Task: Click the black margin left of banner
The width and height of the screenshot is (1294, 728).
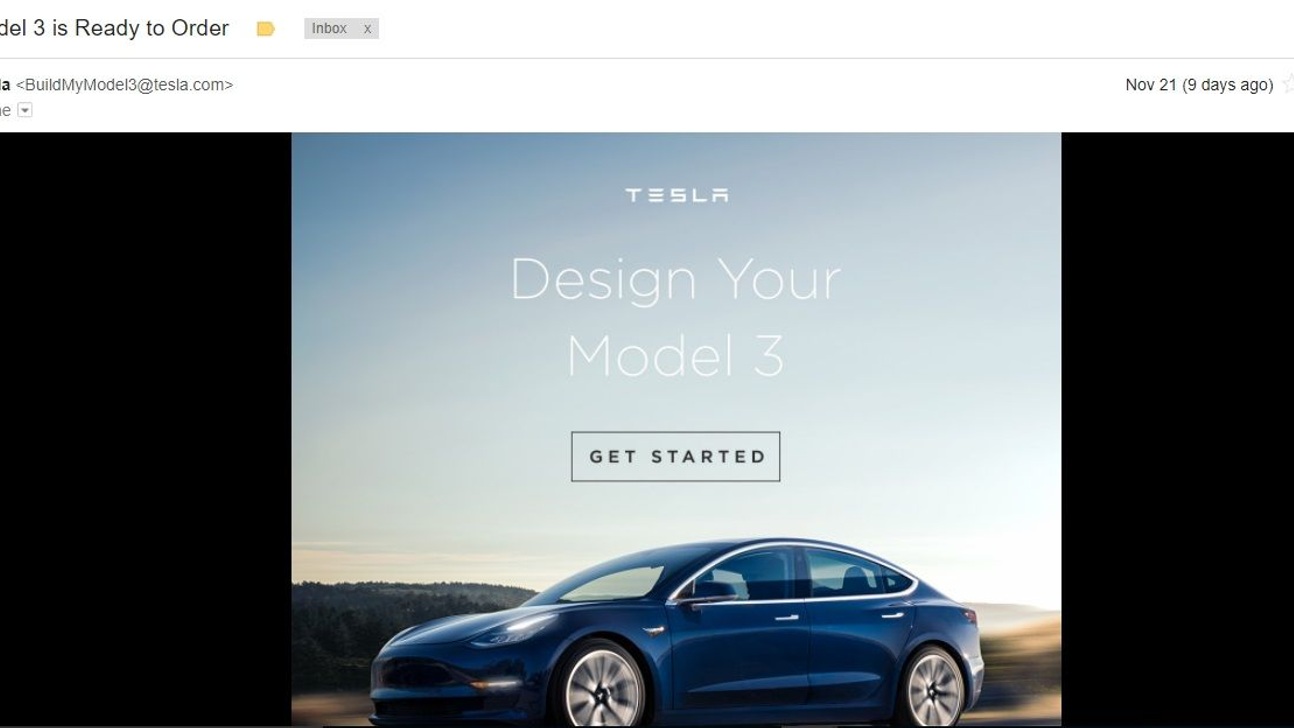Action: pos(145,430)
